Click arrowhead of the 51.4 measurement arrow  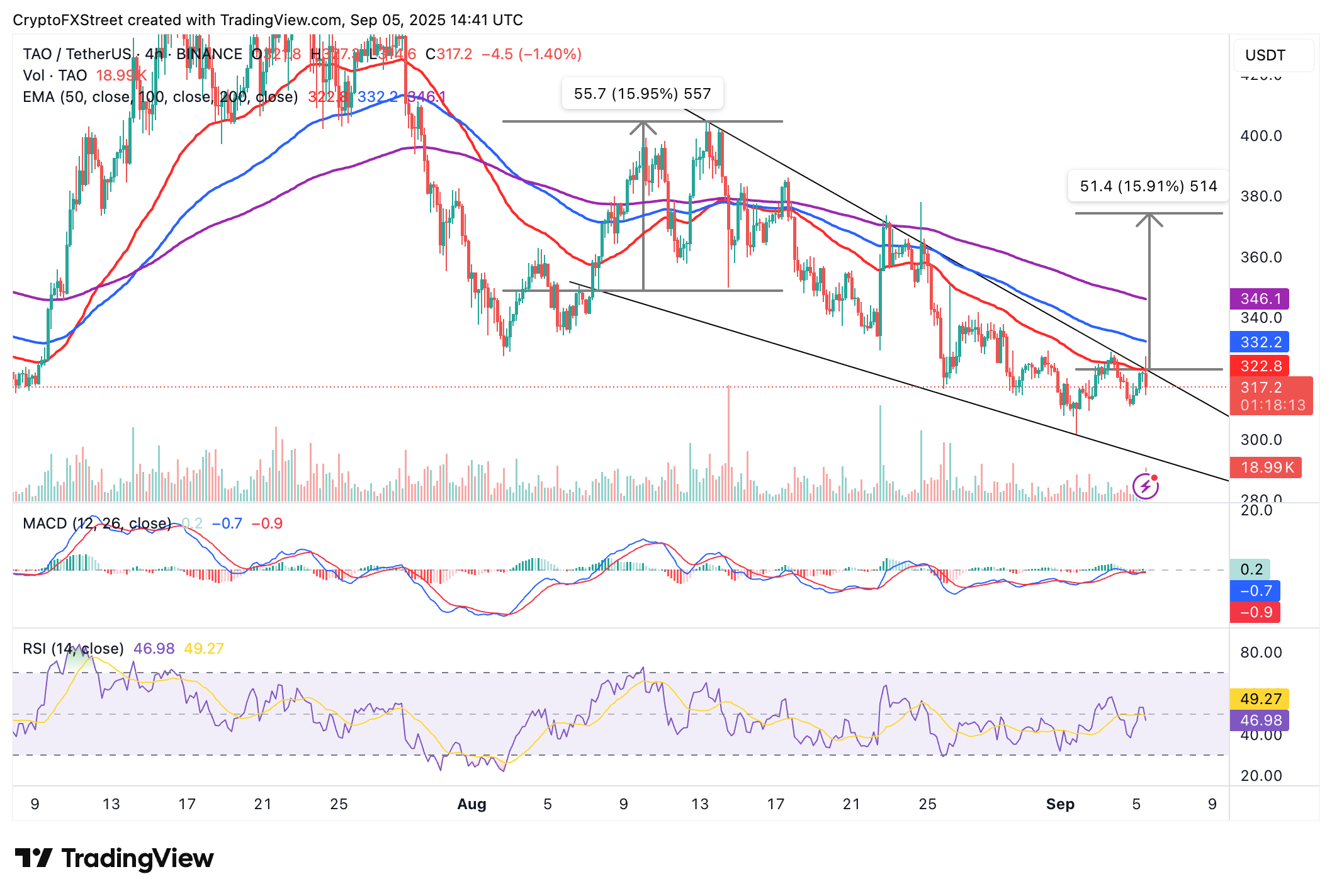1149,219
